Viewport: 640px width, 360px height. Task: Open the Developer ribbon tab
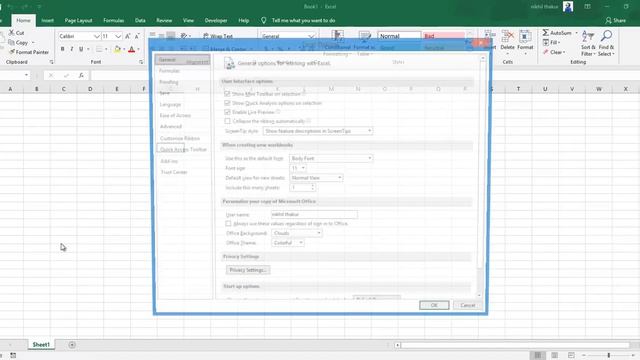click(216, 20)
